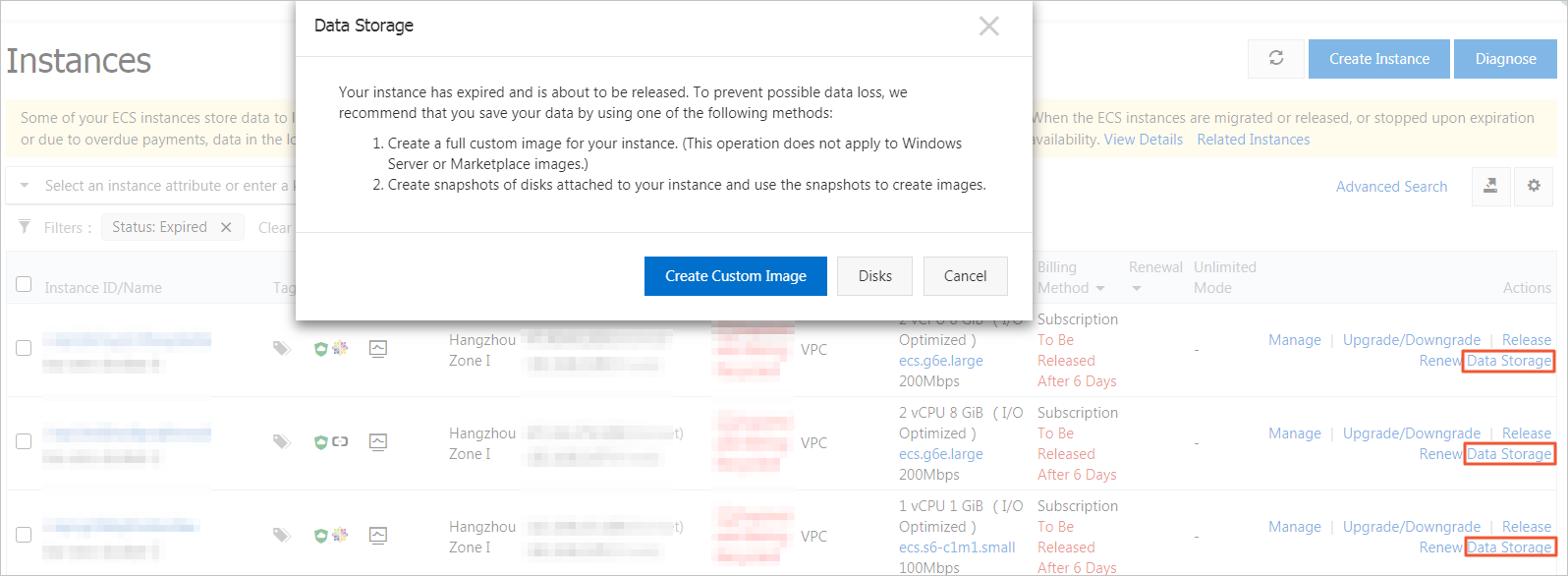Click the Cancel button in dialog
This screenshot has width=1568, height=576.
[965, 276]
